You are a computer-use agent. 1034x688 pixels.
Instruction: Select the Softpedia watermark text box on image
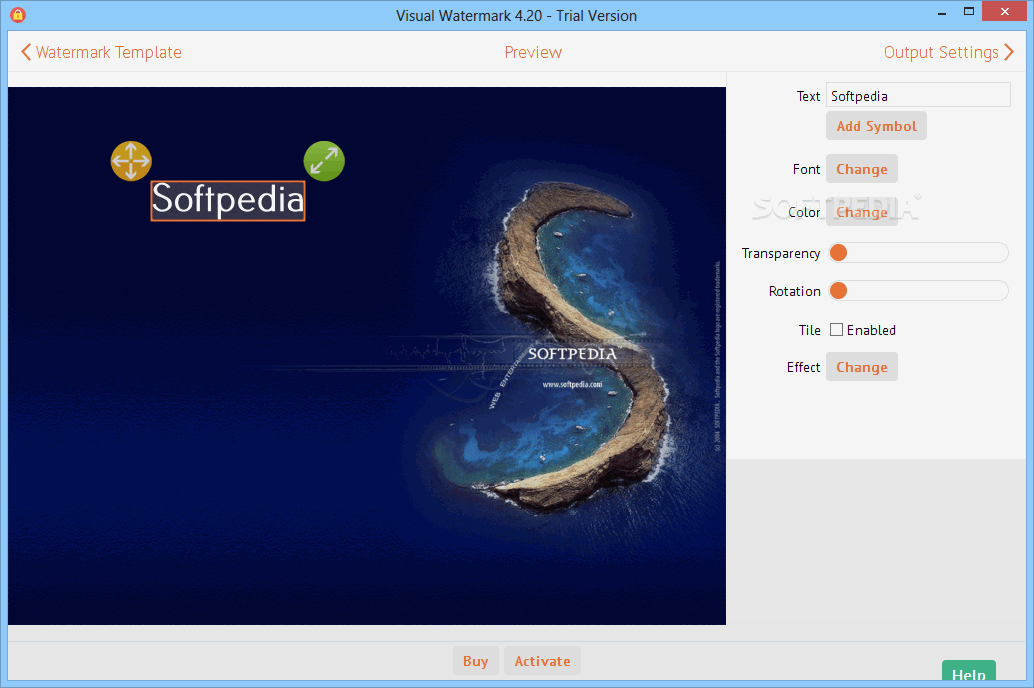228,201
